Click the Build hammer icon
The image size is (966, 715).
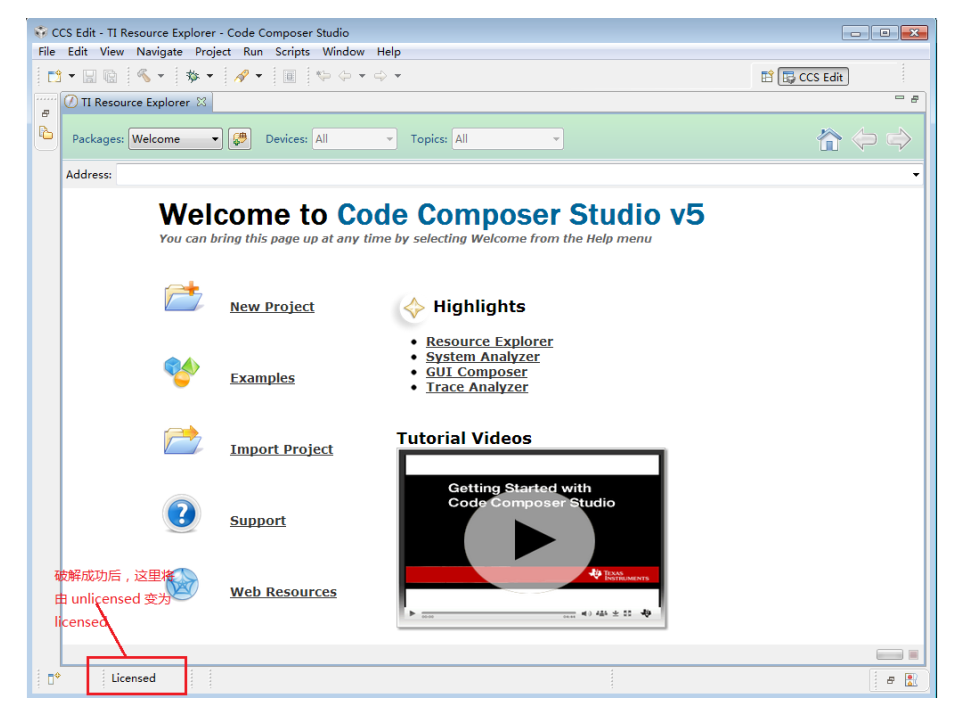pyautogui.click(x=144, y=75)
